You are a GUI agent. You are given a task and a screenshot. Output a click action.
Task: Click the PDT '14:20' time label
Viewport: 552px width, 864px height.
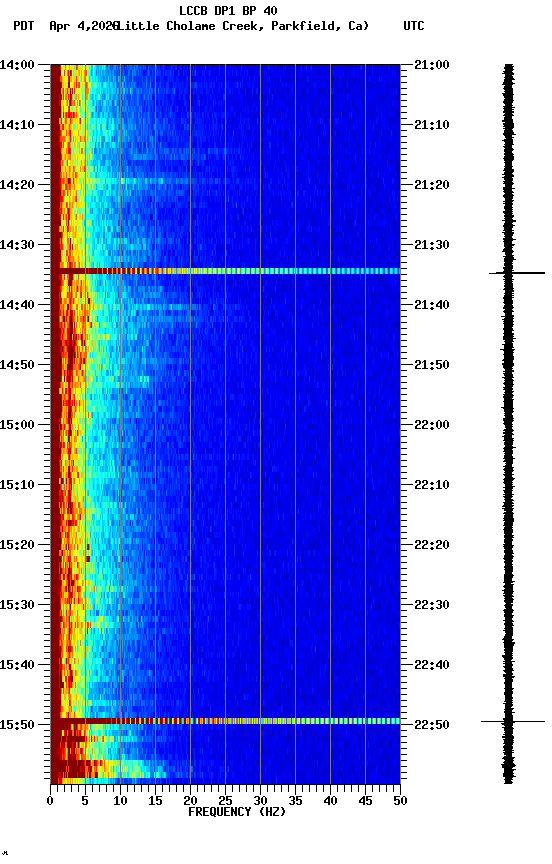(x=17, y=185)
